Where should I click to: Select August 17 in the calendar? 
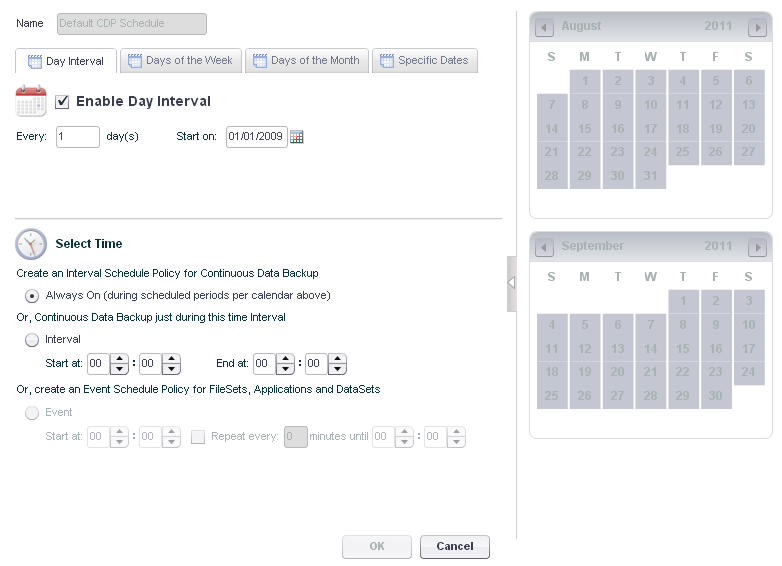[x=650, y=129]
